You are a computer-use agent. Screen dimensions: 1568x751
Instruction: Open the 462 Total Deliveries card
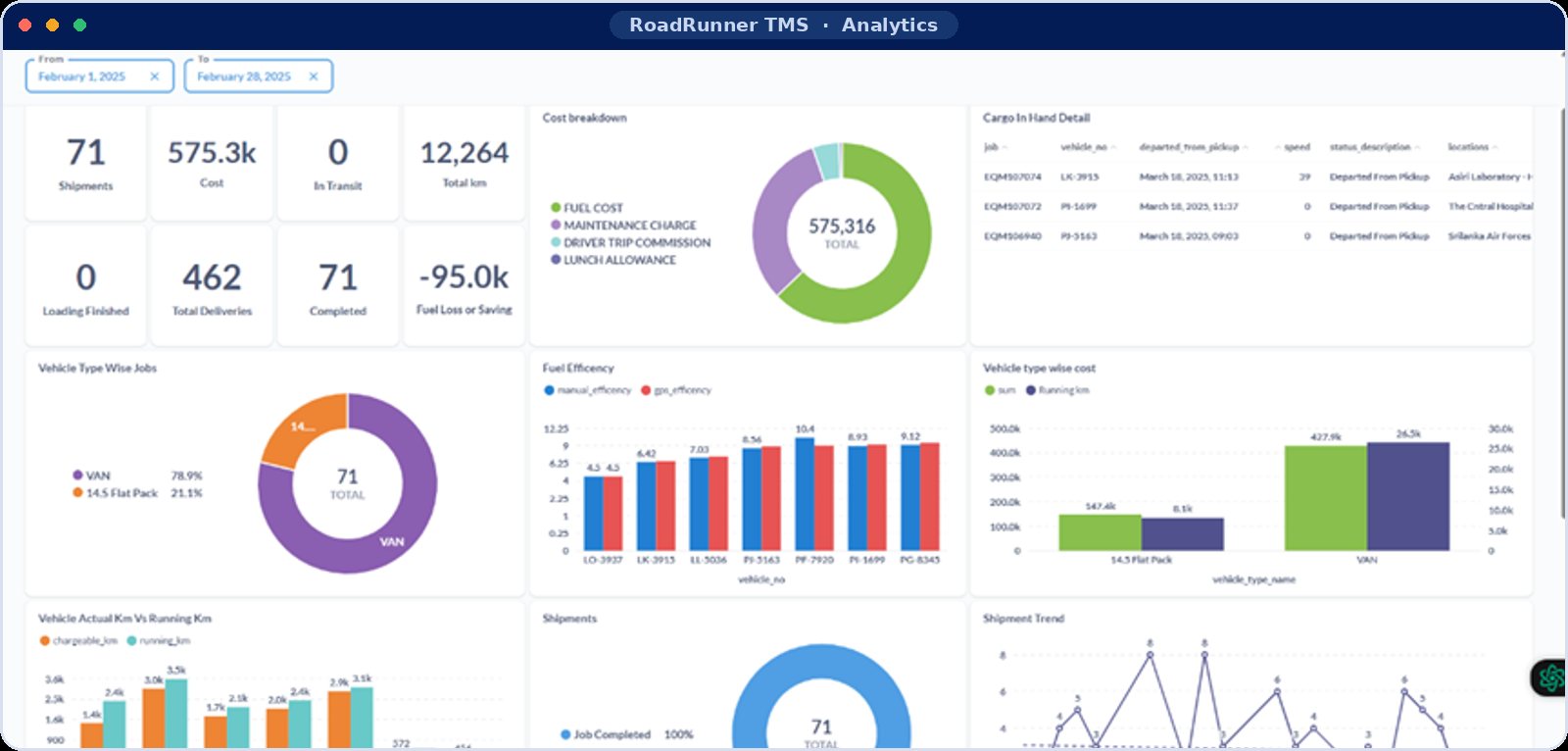point(212,286)
